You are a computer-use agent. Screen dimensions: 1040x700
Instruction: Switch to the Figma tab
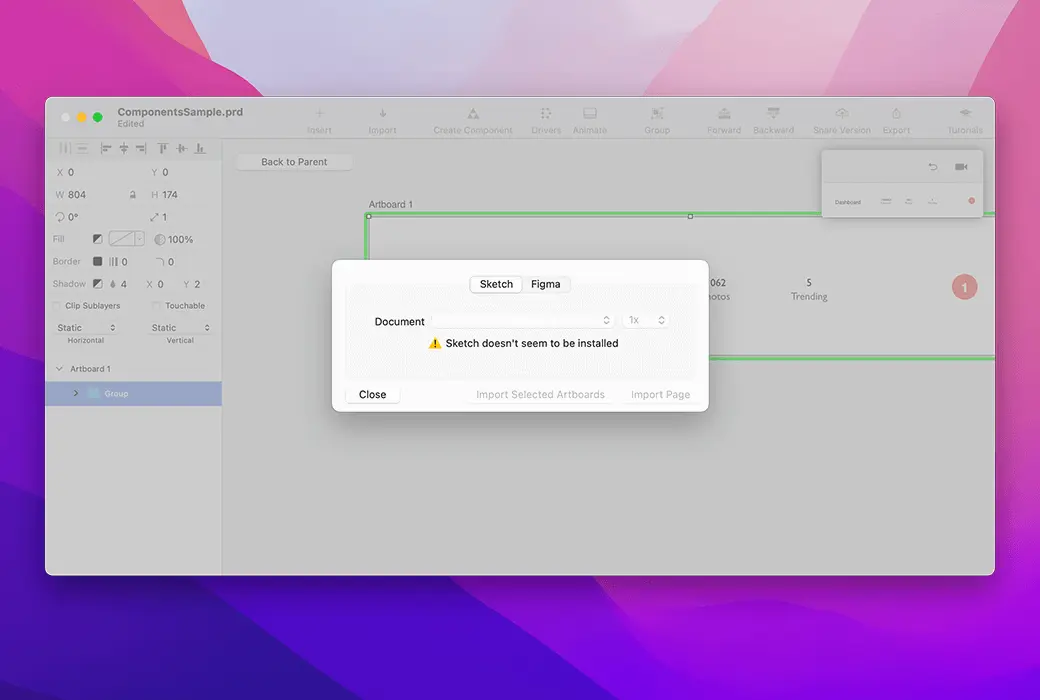coord(545,284)
